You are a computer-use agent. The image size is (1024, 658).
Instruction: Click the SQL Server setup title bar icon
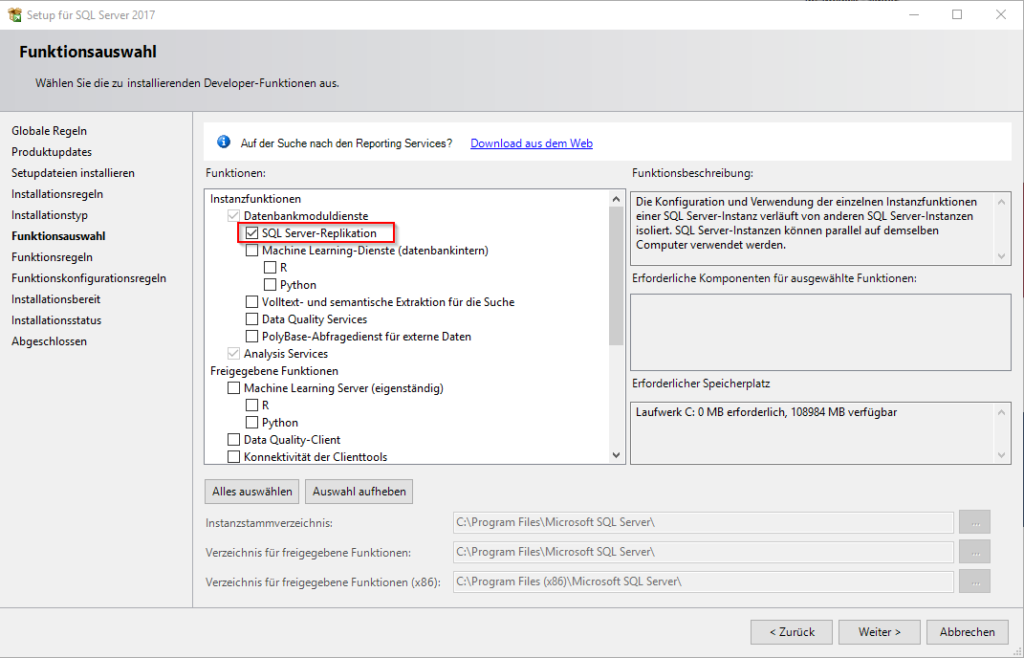point(14,14)
